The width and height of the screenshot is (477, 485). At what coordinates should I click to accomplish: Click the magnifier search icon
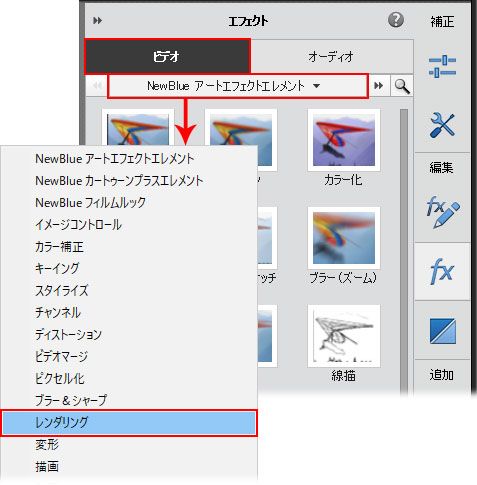coord(402,86)
